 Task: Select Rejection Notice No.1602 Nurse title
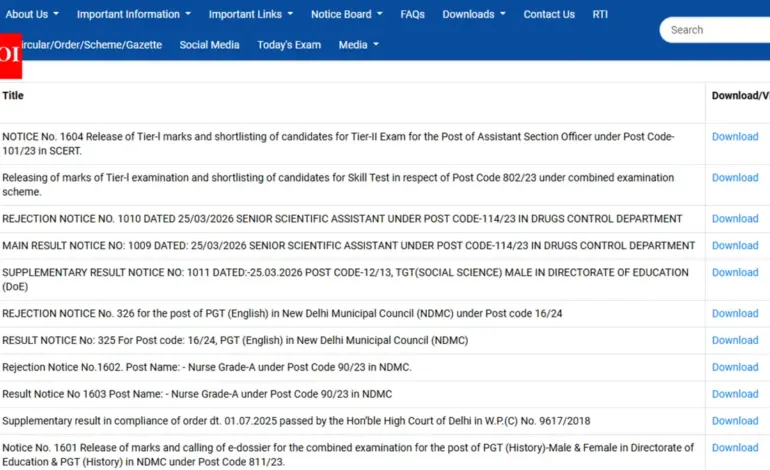pyautogui.click(x=207, y=367)
